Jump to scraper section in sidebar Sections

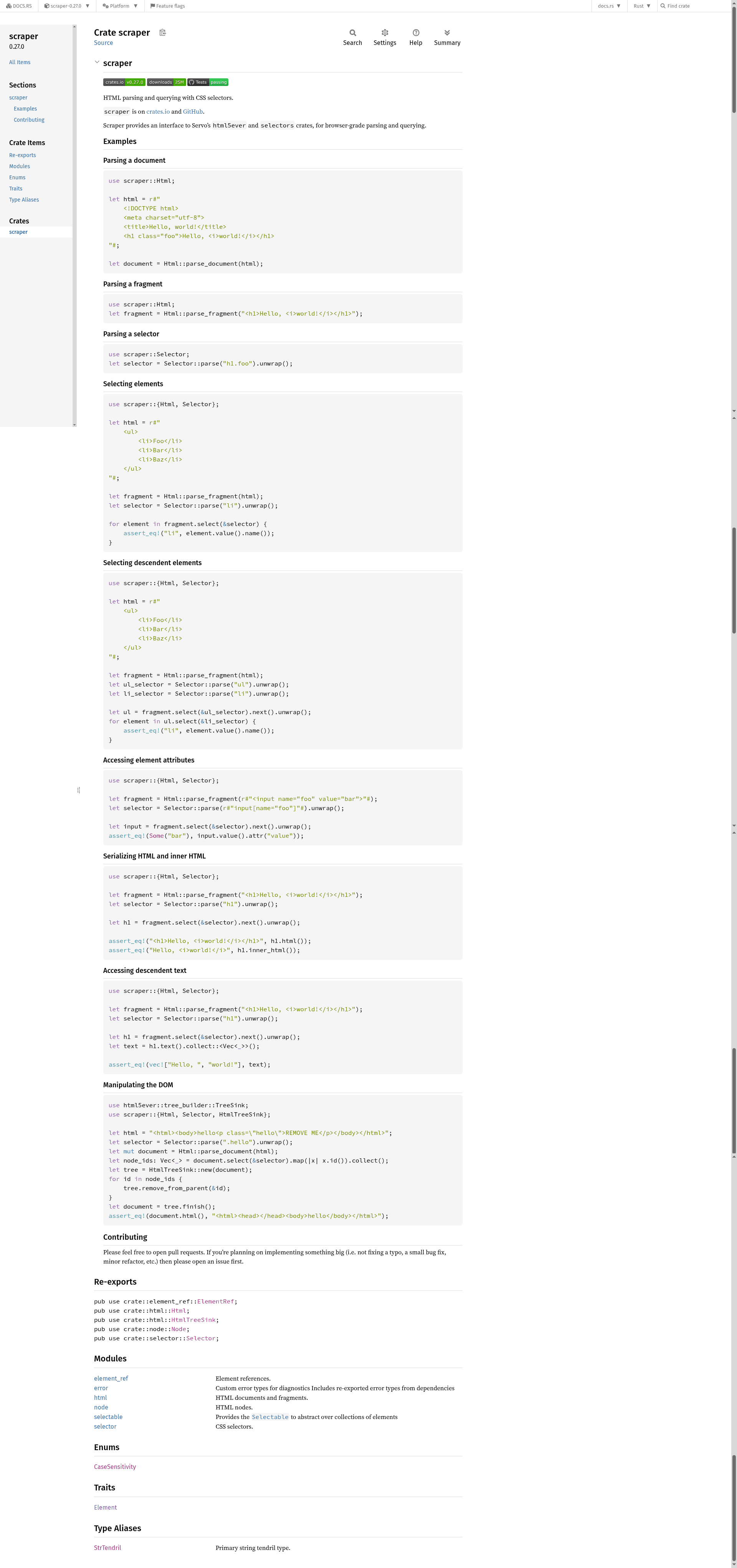tap(18, 98)
